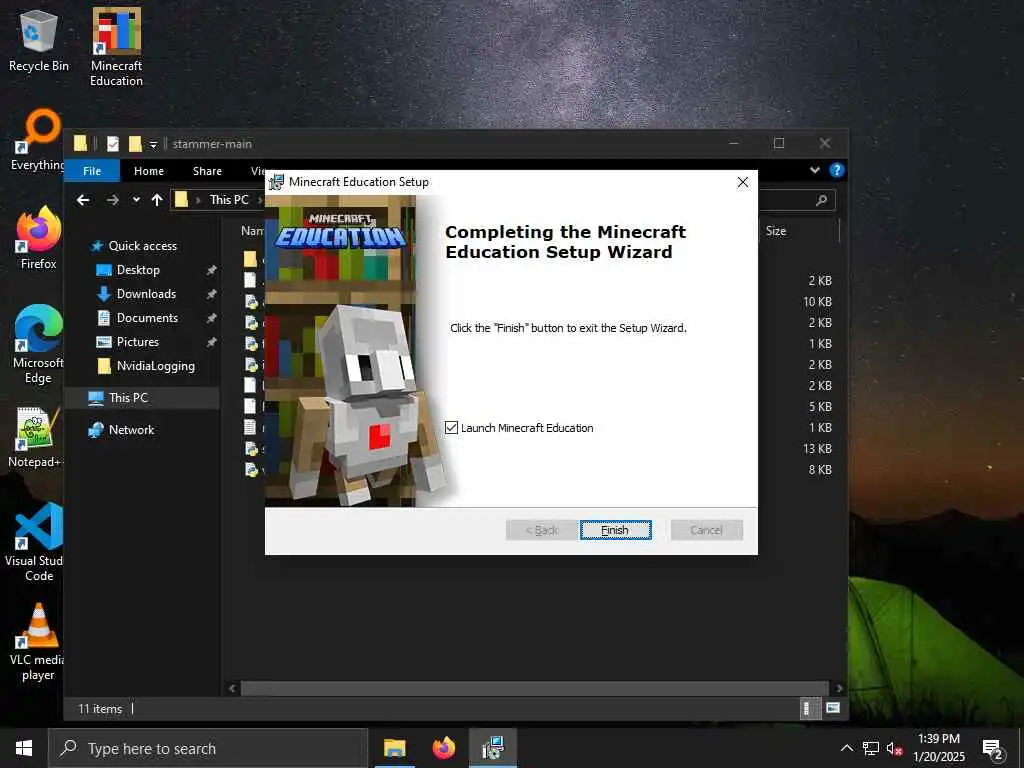This screenshot has width=1024, height=768.
Task: Open File Explorer help icon
Action: click(837, 170)
